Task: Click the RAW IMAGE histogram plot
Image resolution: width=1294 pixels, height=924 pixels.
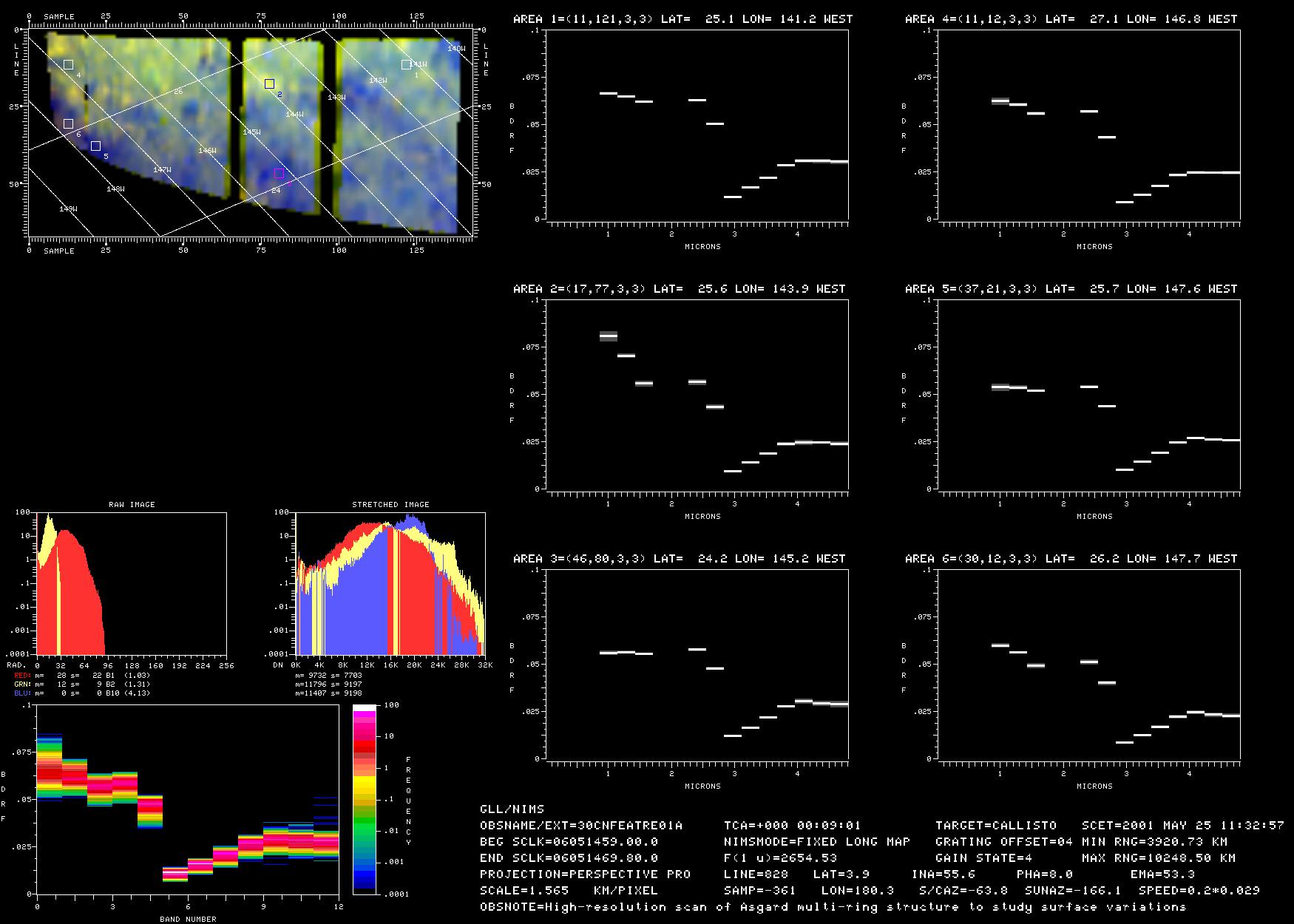Action: [x=132, y=583]
